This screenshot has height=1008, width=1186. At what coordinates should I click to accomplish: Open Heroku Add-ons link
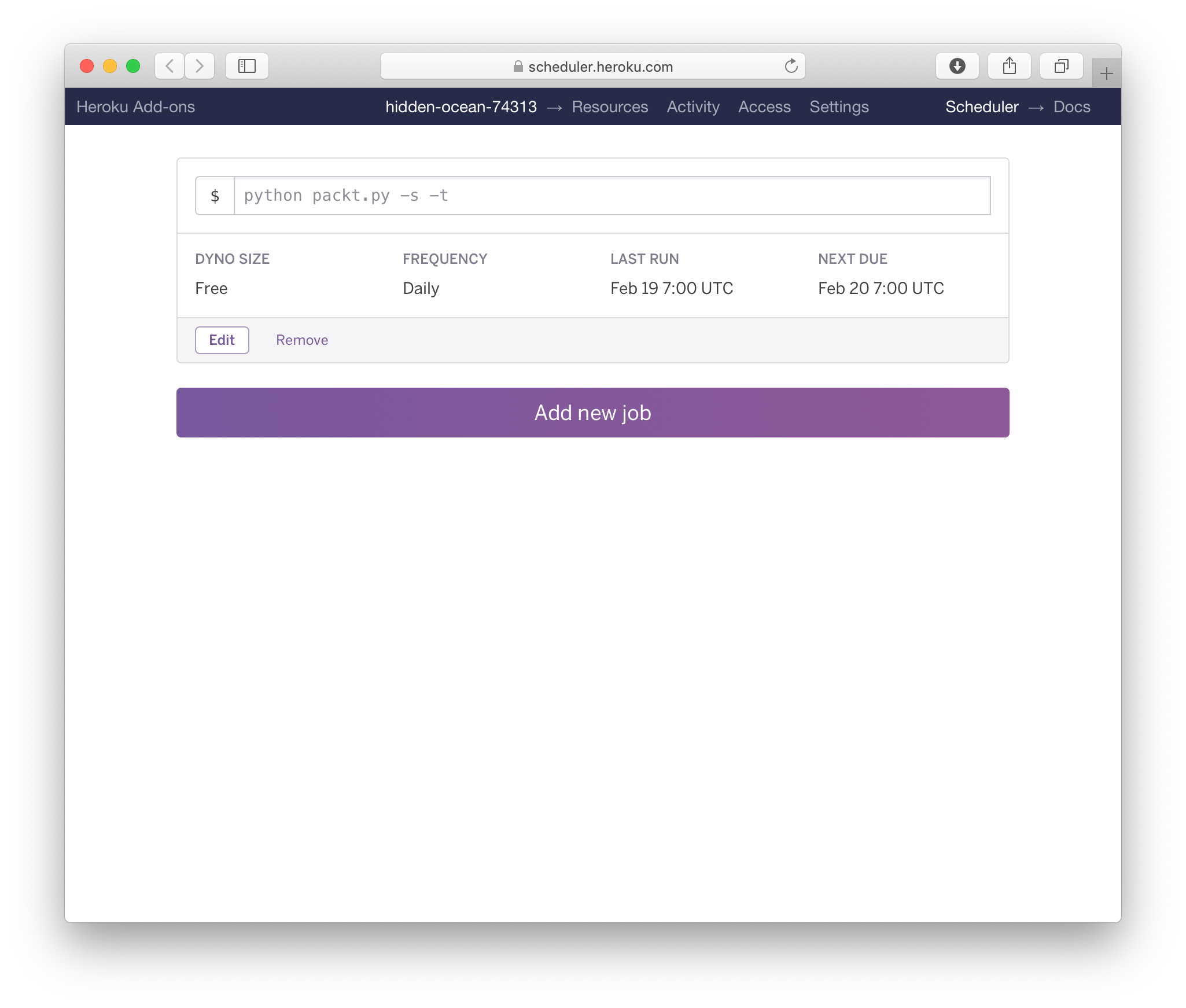(x=135, y=107)
